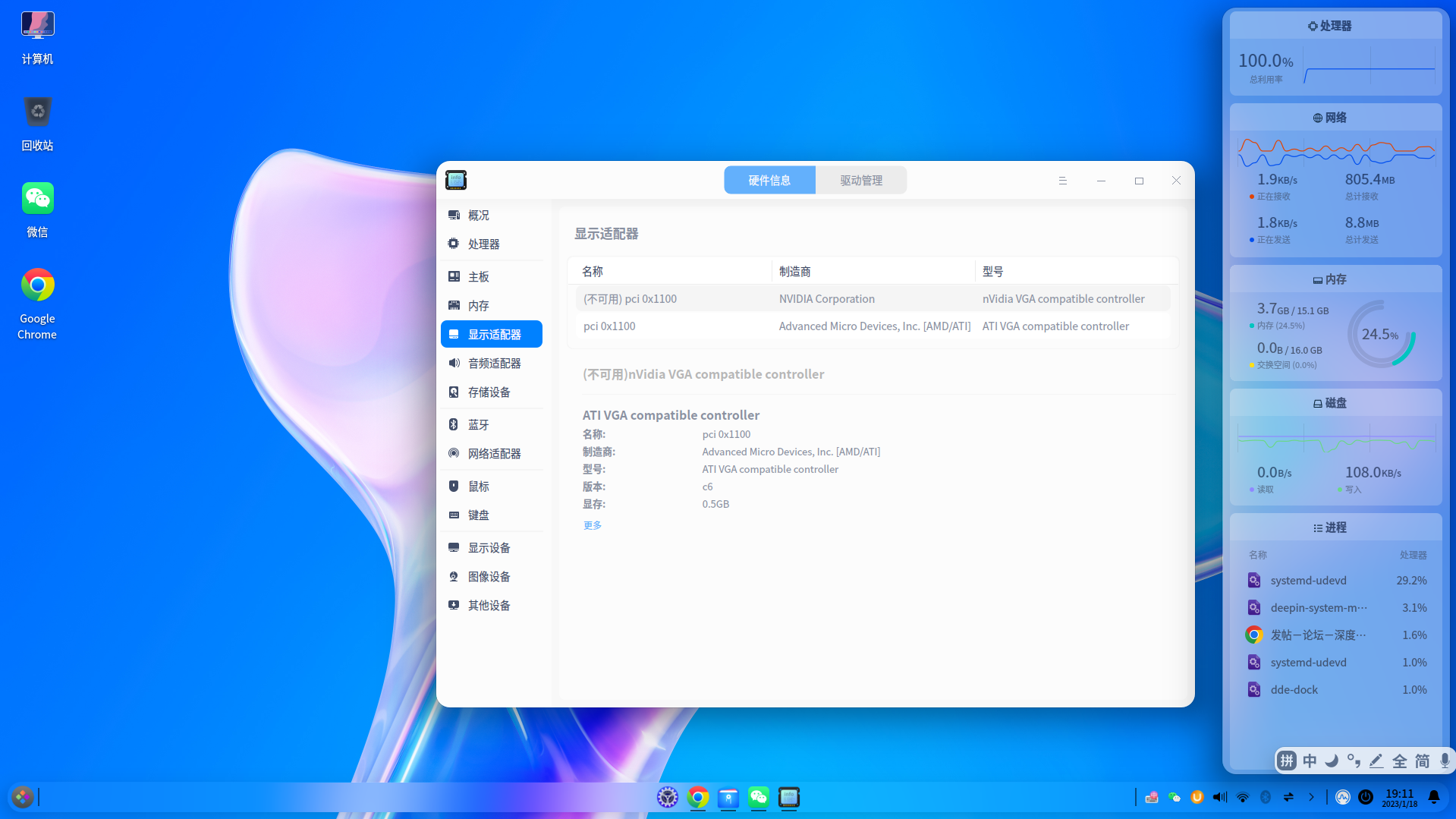1456x819 pixels.
Task: Switch to Chrome in the dock
Action: [698, 797]
